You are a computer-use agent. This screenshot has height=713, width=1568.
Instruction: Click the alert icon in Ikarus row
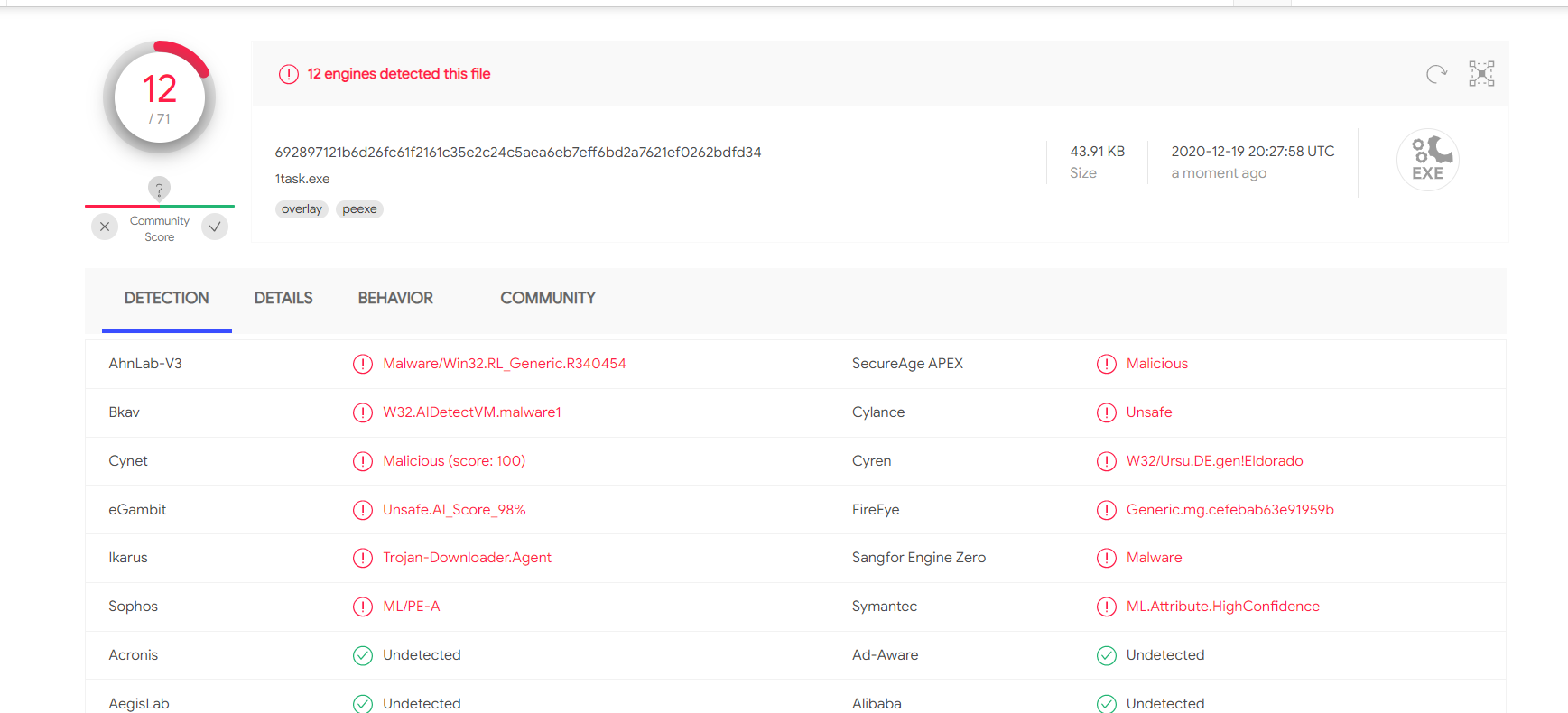click(363, 558)
